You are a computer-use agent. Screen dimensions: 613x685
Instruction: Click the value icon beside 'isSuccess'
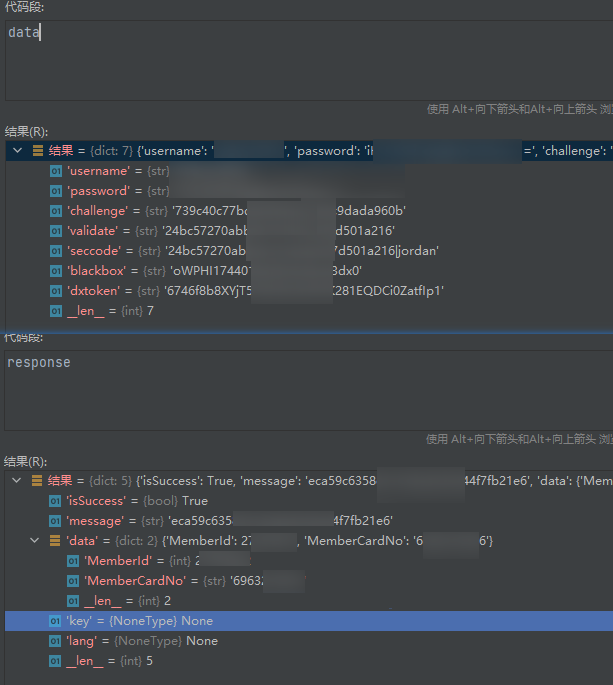coord(55,501)
